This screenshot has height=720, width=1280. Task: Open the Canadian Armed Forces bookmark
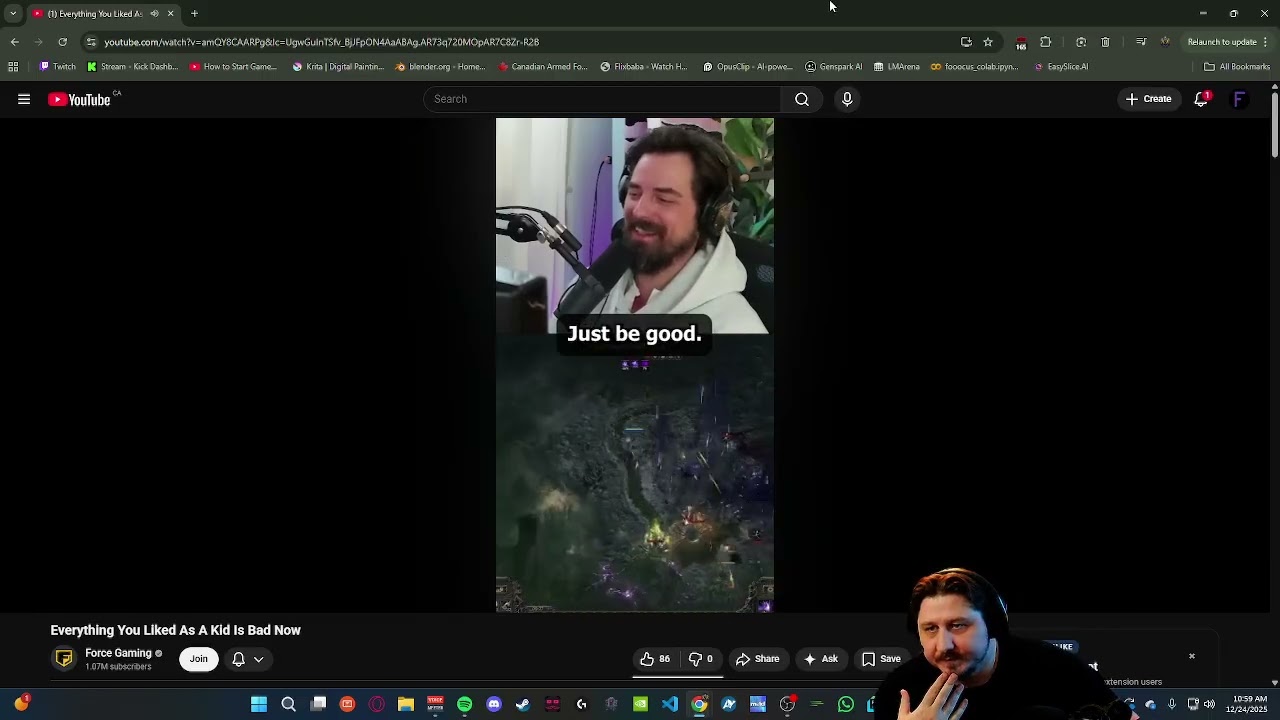click(542, 67)
